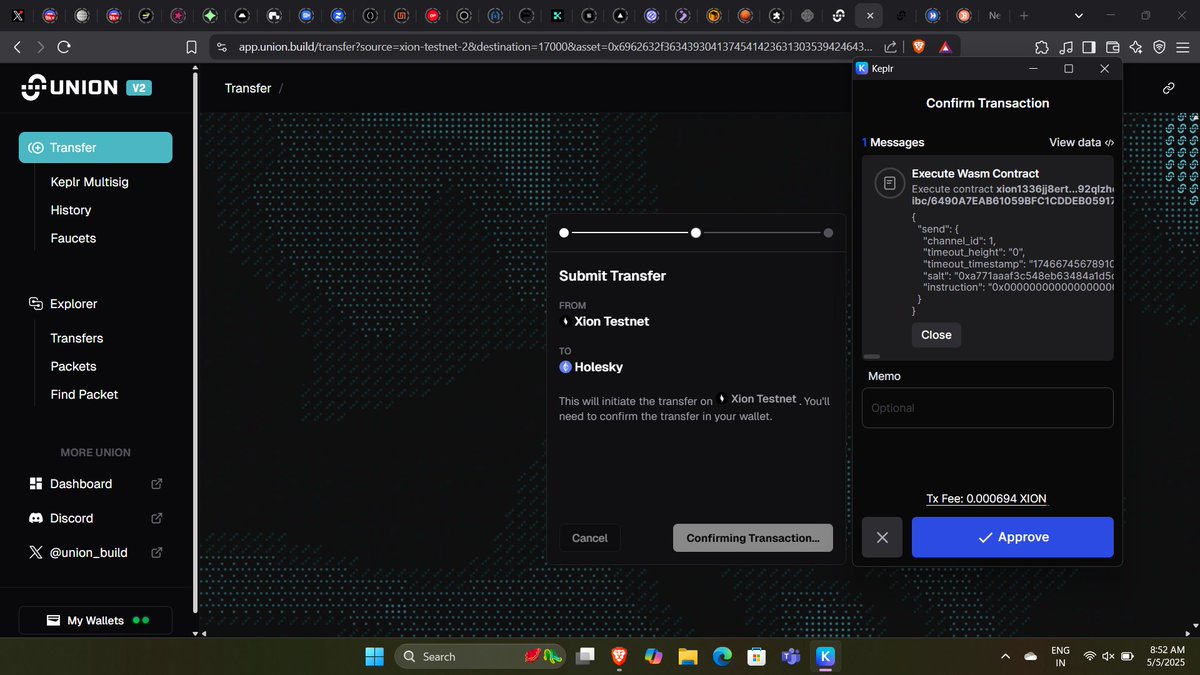
Task: Click external-link arrow beside Dashboard
Action: tap(157, 484)
